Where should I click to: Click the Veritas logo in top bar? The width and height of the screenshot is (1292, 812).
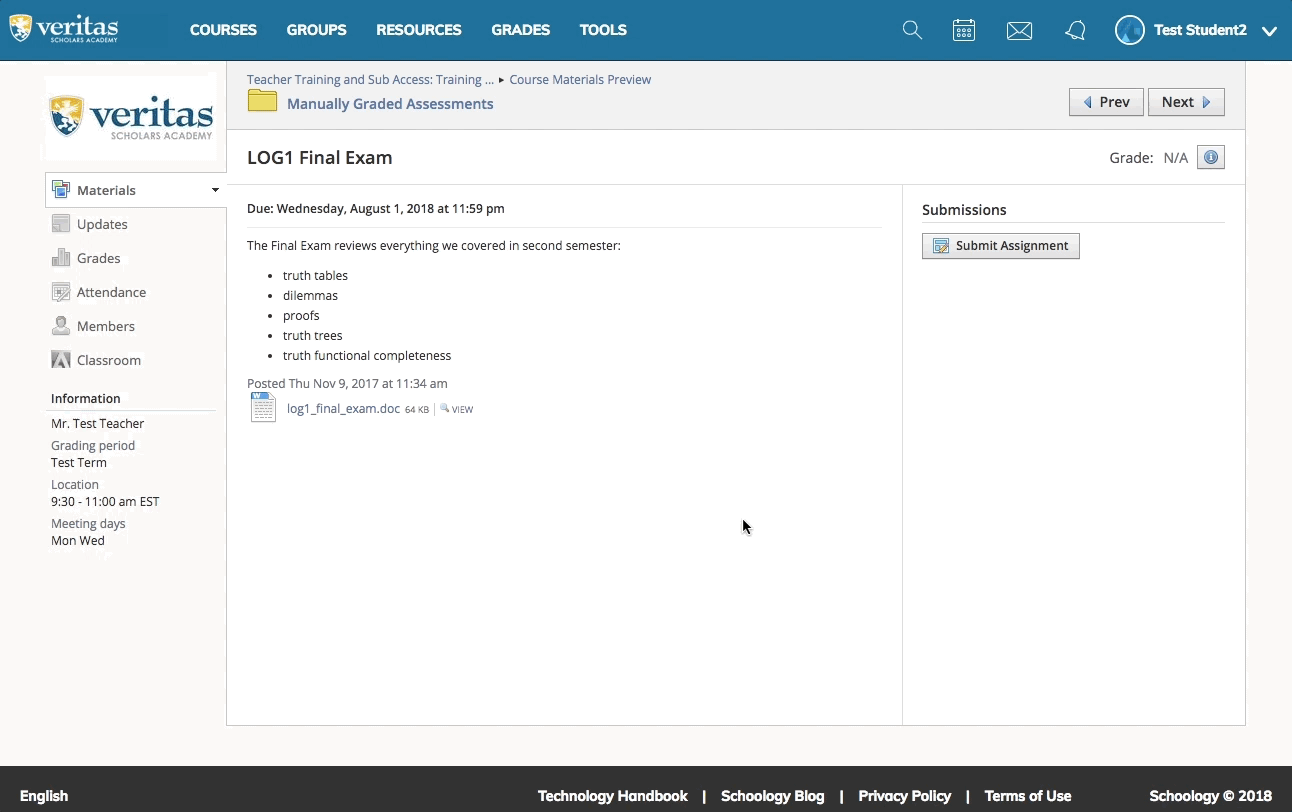(64, 28)
